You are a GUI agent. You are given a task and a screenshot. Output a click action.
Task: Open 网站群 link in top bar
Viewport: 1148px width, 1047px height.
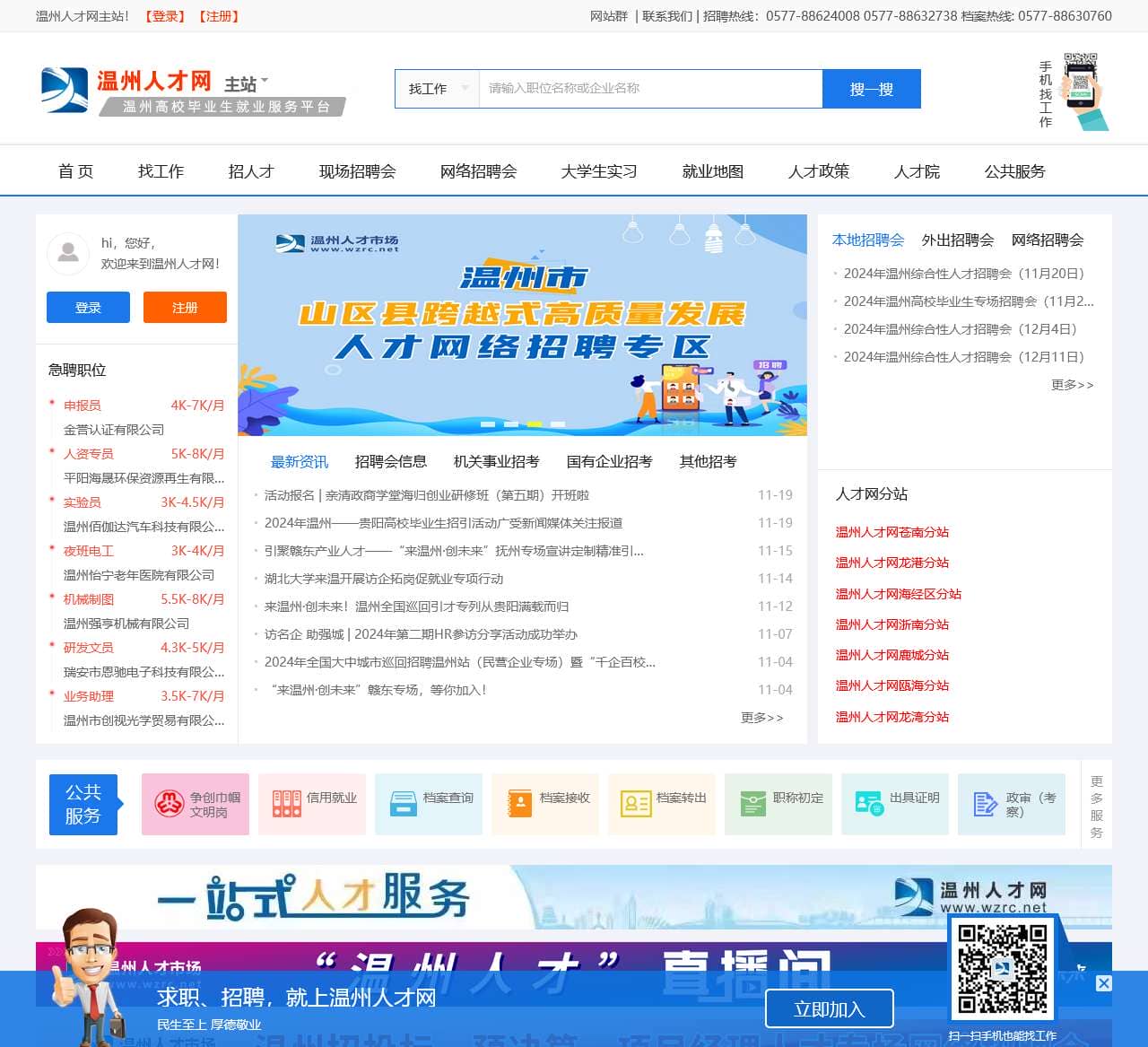click(609, 16)
